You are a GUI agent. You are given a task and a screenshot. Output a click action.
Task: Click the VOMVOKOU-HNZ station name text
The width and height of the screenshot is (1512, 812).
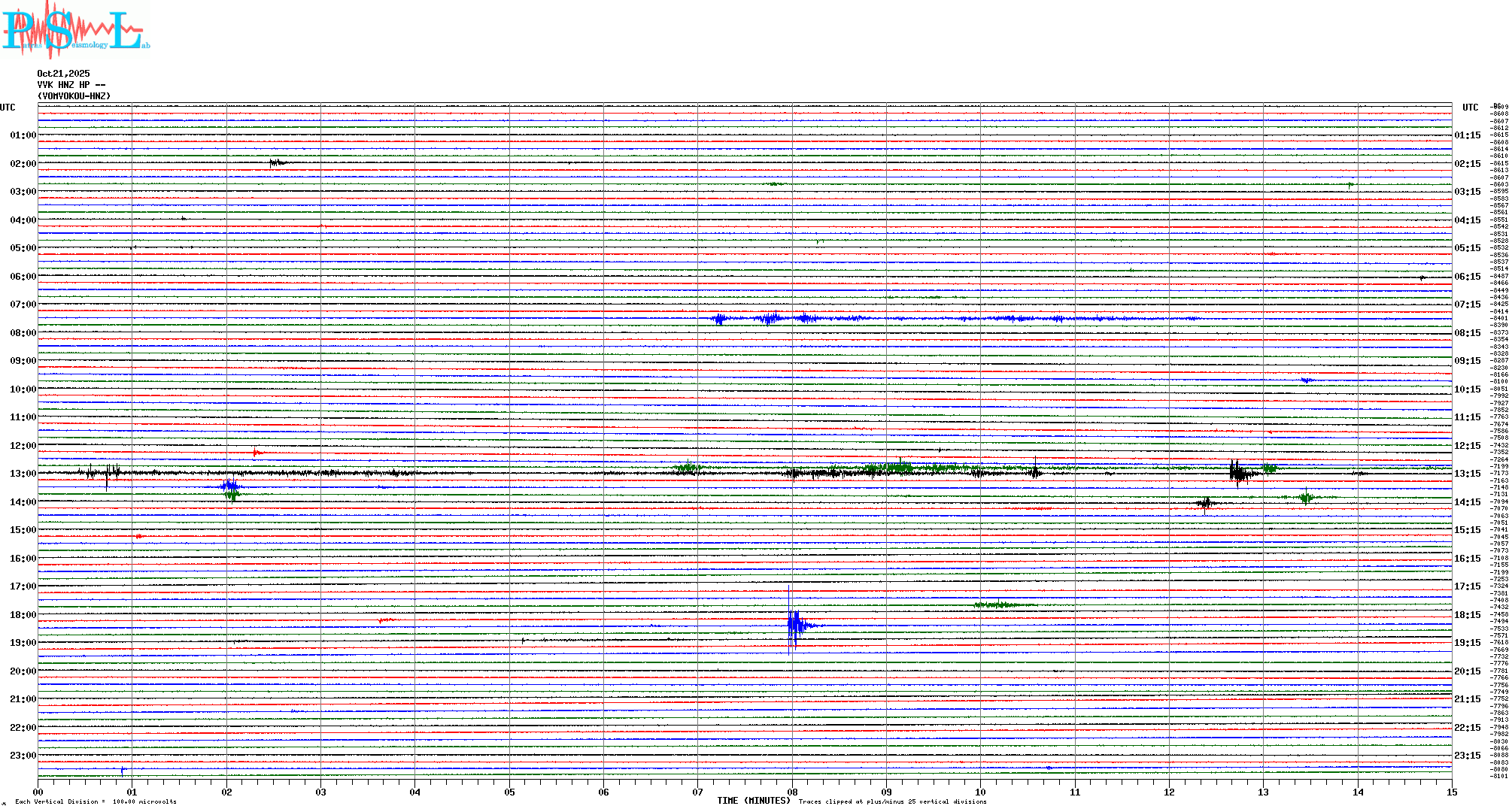click(74, 96)
